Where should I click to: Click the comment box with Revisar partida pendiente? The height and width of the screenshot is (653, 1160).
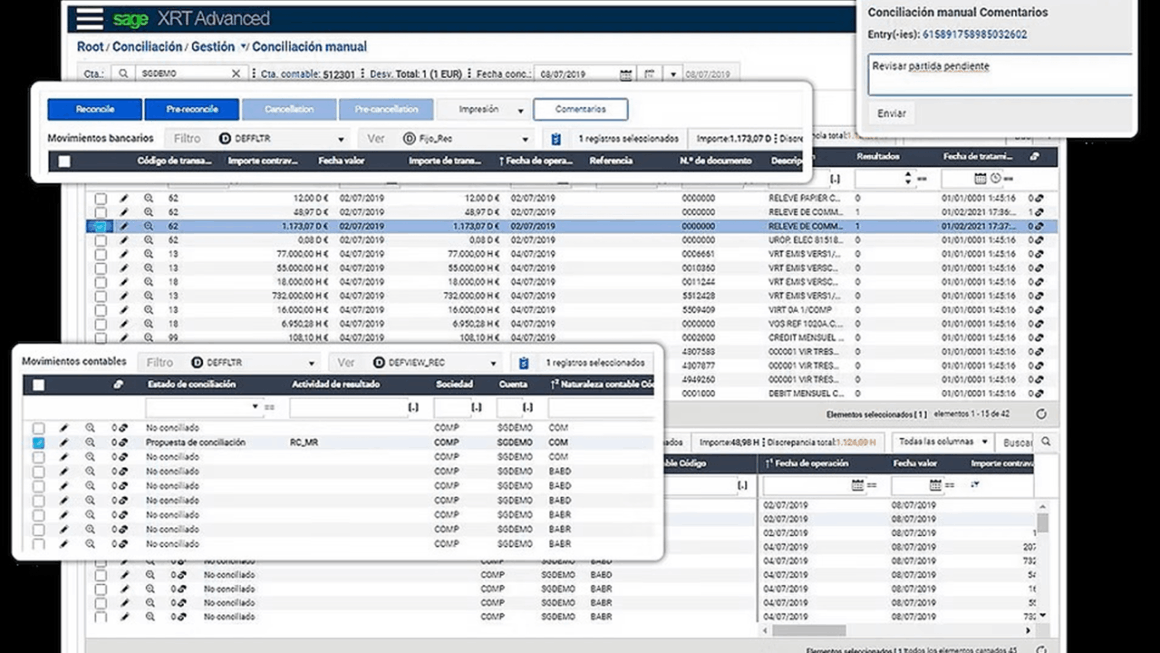tap(1000, 75)
